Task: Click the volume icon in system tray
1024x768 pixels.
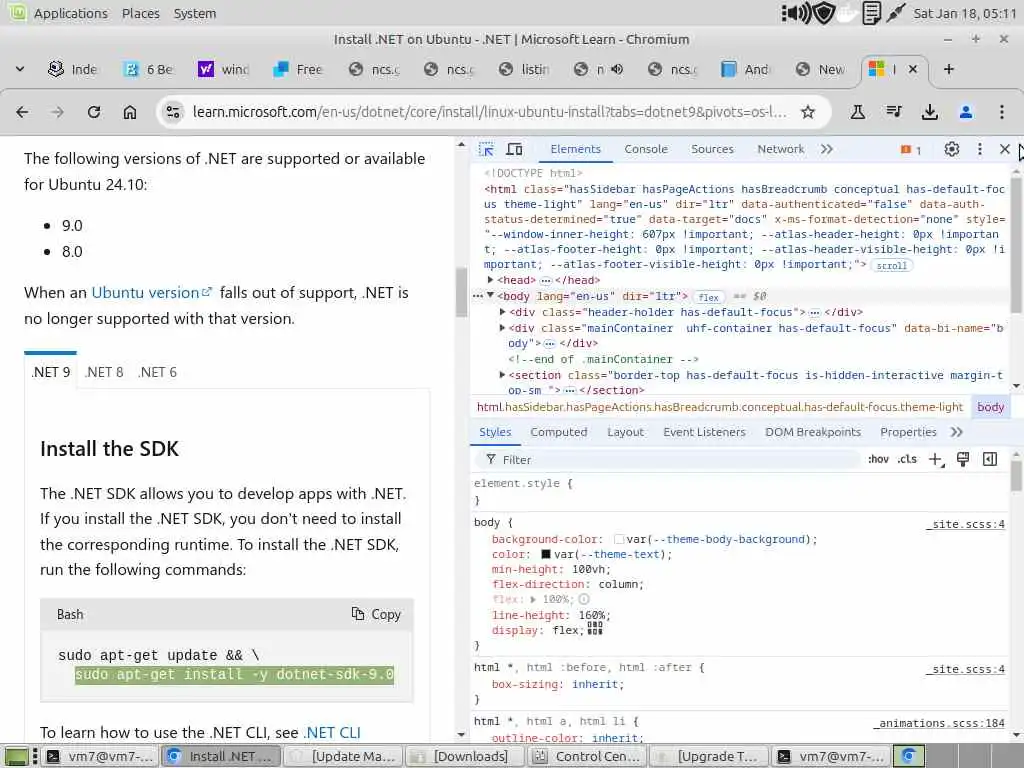Action: coord(796,13)
